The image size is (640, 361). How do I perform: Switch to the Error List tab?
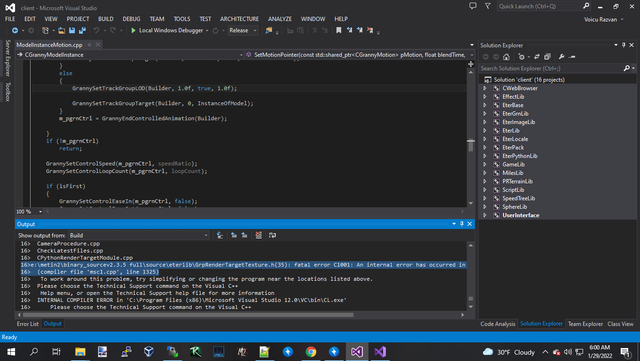point(27,324)
